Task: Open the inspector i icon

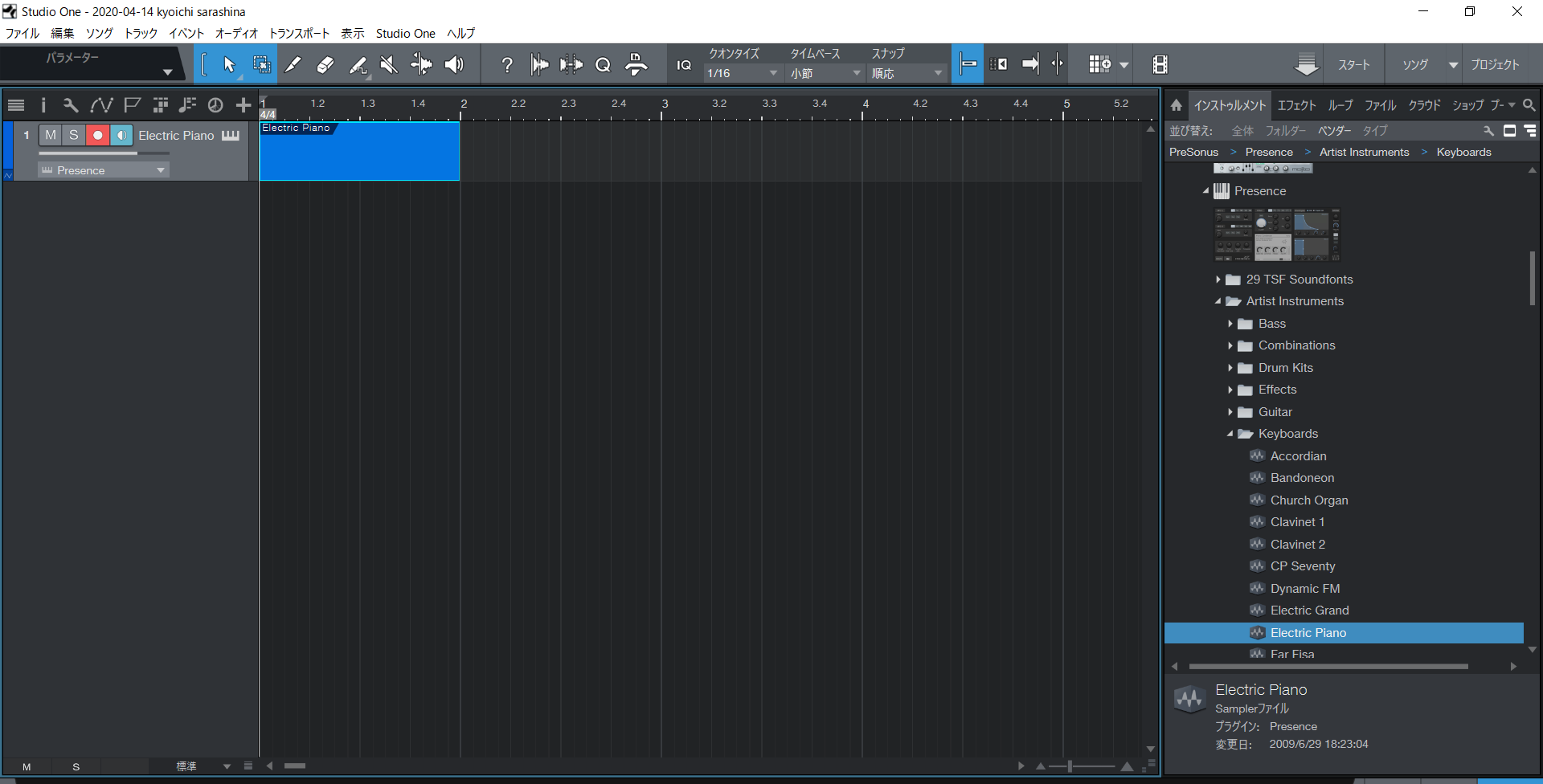Action: pyautogui.click(x=43, y=105)
